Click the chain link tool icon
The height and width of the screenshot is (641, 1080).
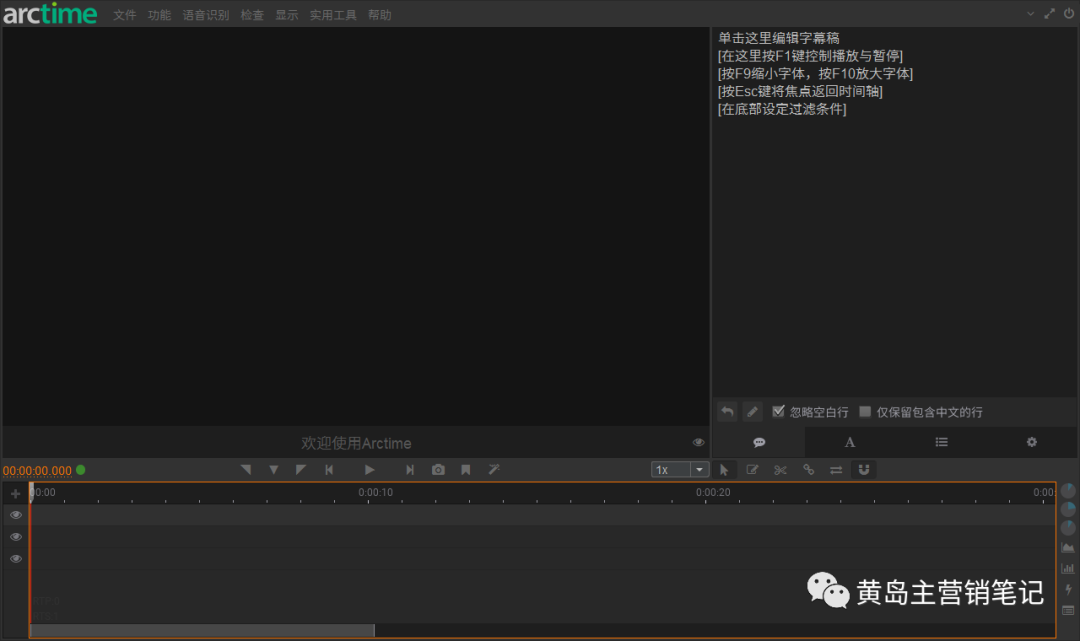[808, 470]
